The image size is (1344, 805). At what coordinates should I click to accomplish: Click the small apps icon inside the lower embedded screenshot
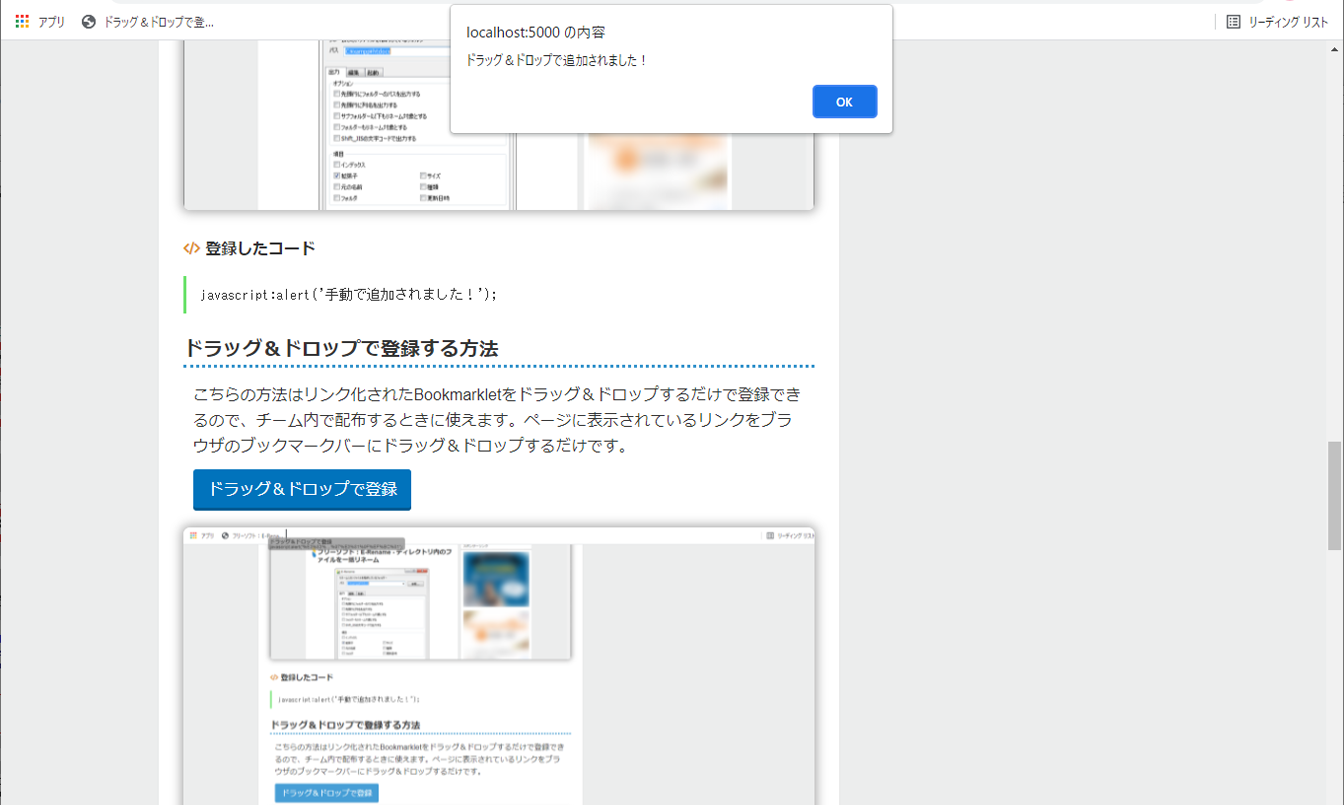click(x=192, y=536)
